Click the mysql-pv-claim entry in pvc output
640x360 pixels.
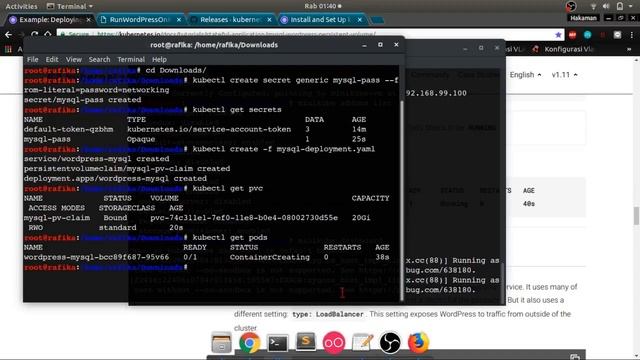coord(57,218)
